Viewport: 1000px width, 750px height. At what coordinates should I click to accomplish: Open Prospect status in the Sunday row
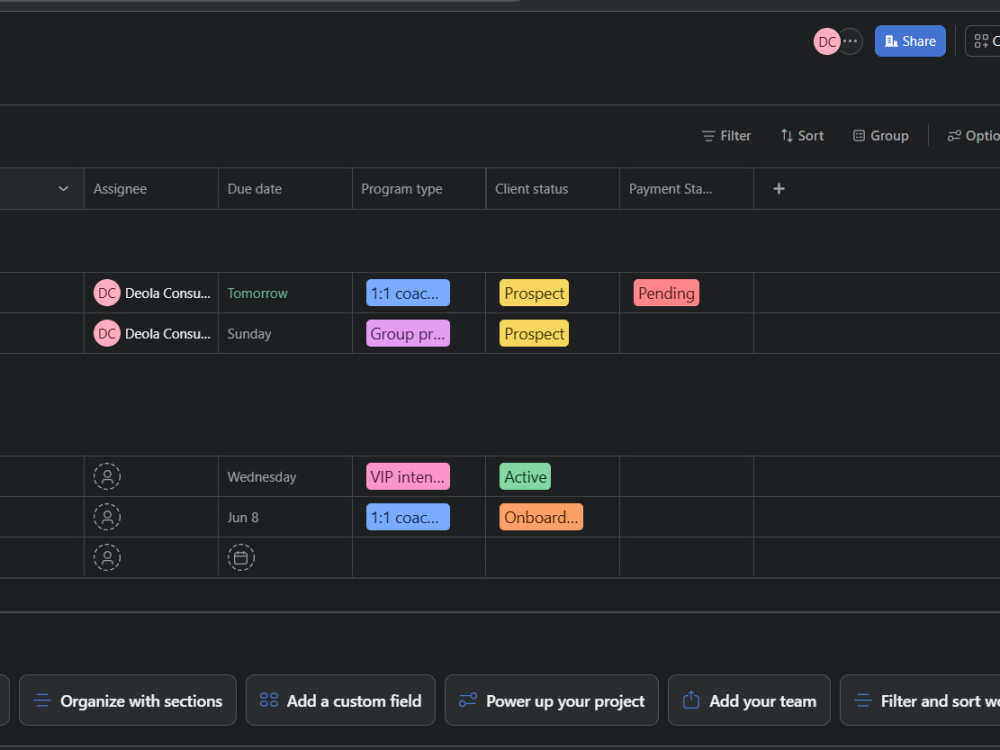coord(534,334)
